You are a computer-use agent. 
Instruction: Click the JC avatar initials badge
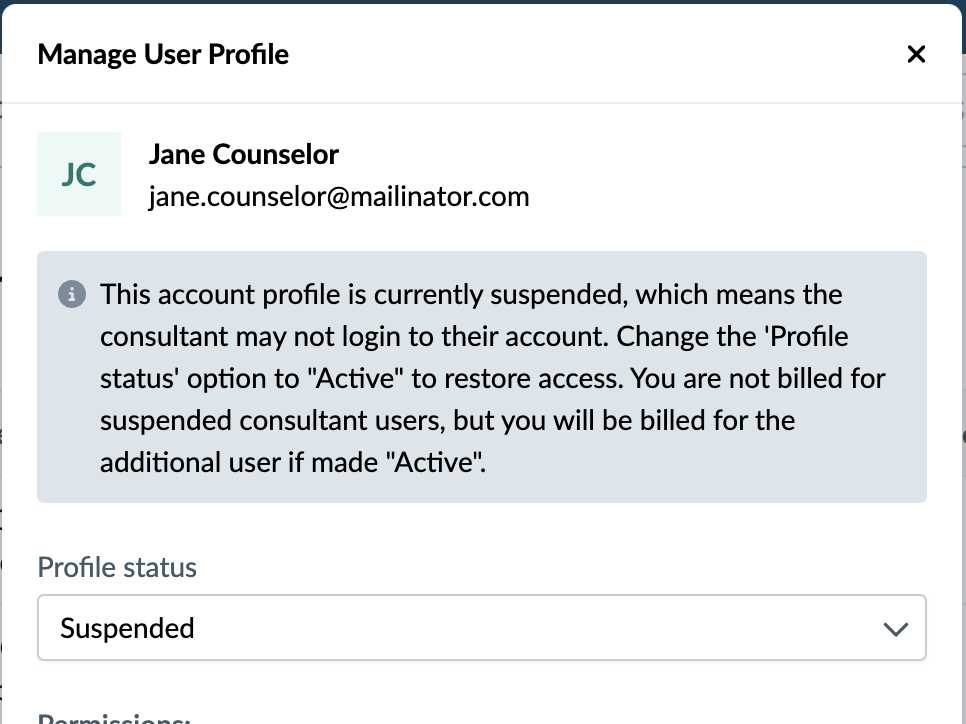coord(79,174)
